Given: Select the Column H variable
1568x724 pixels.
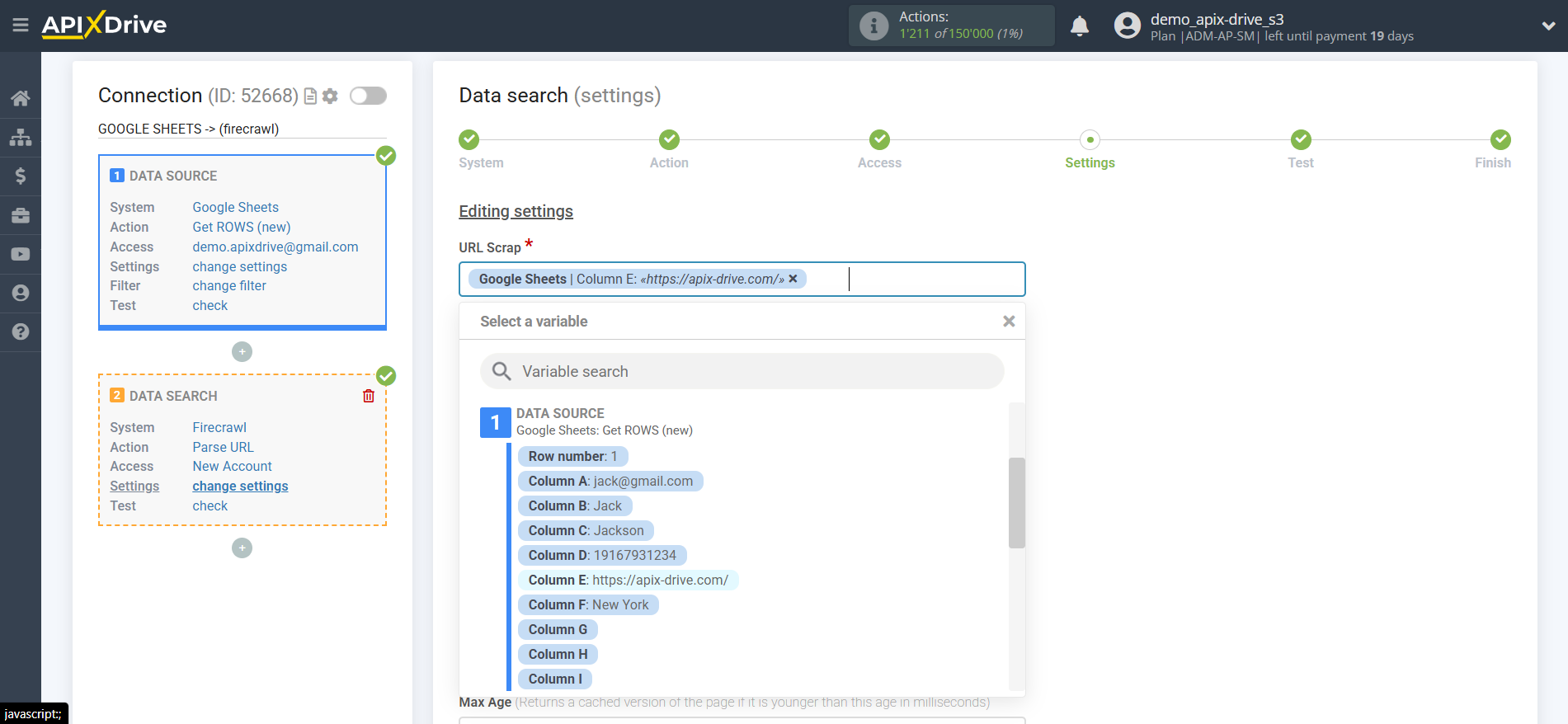Looking at the screenshot, I should click(558, 655).
